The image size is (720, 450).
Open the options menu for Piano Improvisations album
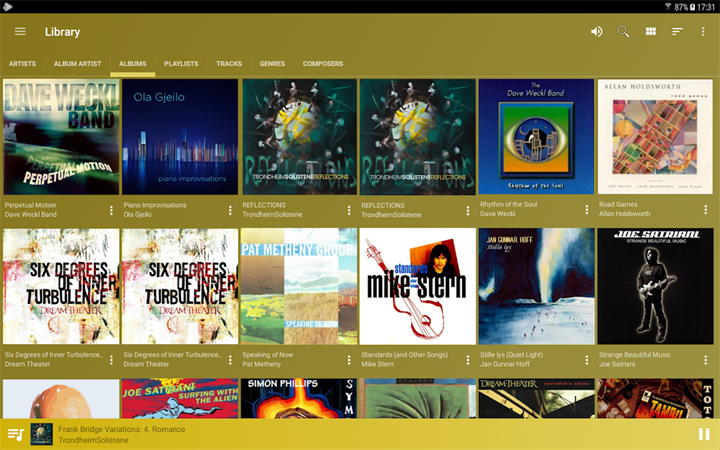pos(230,210)
